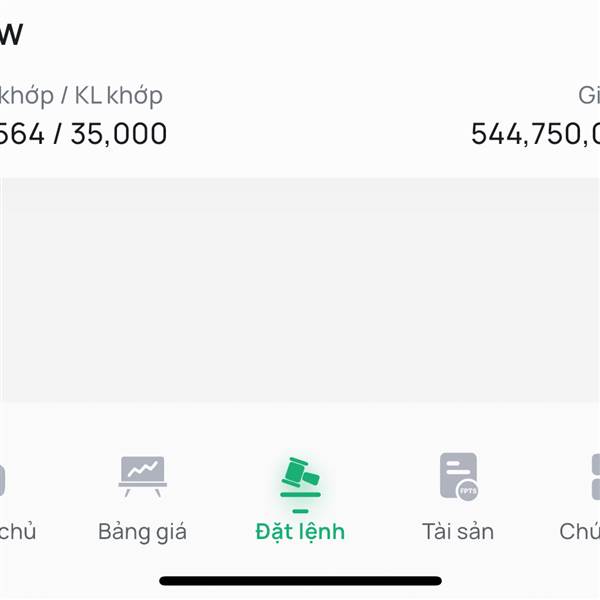Click the 564 / 35,000 matched value

click(83, 134)
